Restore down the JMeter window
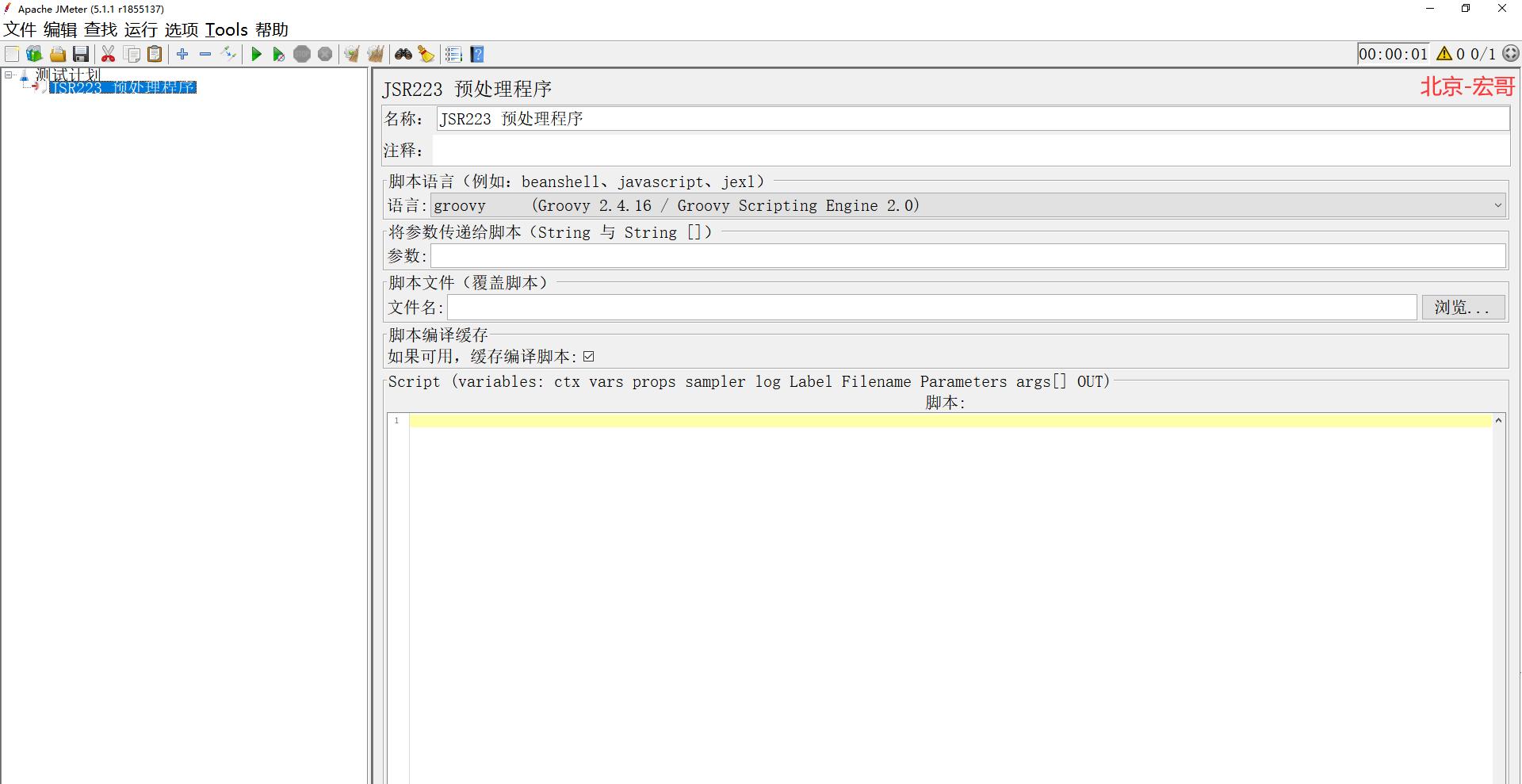This screenshot has height=784, width=1522. [1466, 9]
